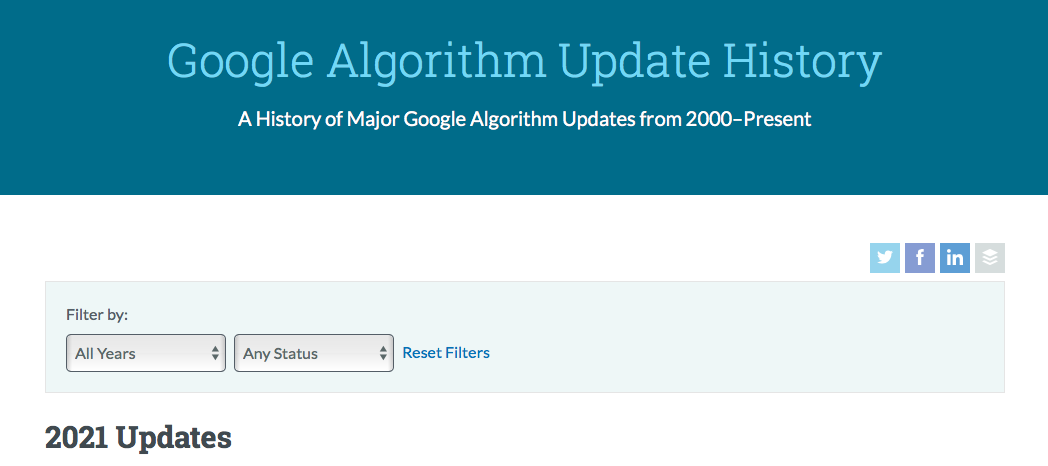This screenshot has height=466, width=1048.
Task: Click the word 'History' in the page title
Action: coord(803,62)
